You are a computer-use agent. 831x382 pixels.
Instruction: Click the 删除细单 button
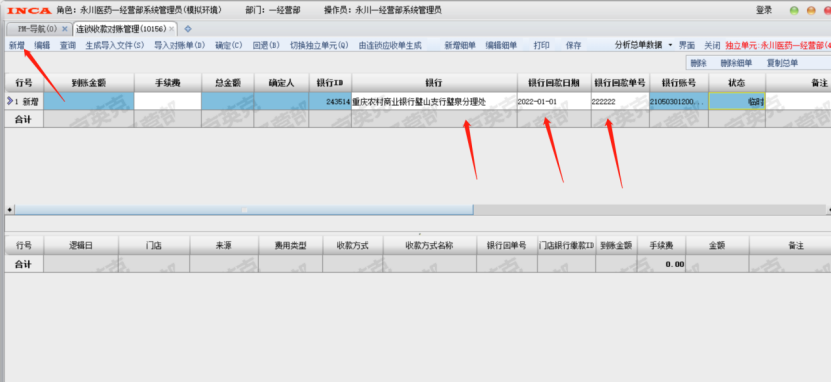[x=736, y=63]
